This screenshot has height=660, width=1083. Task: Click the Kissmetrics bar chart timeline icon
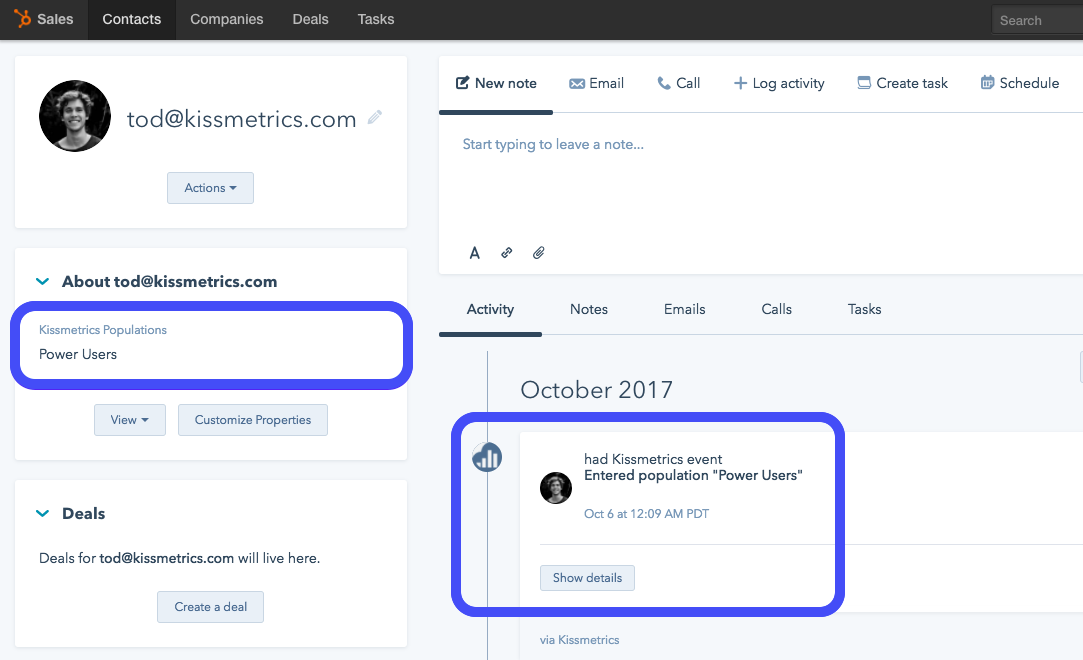[487, 457]
